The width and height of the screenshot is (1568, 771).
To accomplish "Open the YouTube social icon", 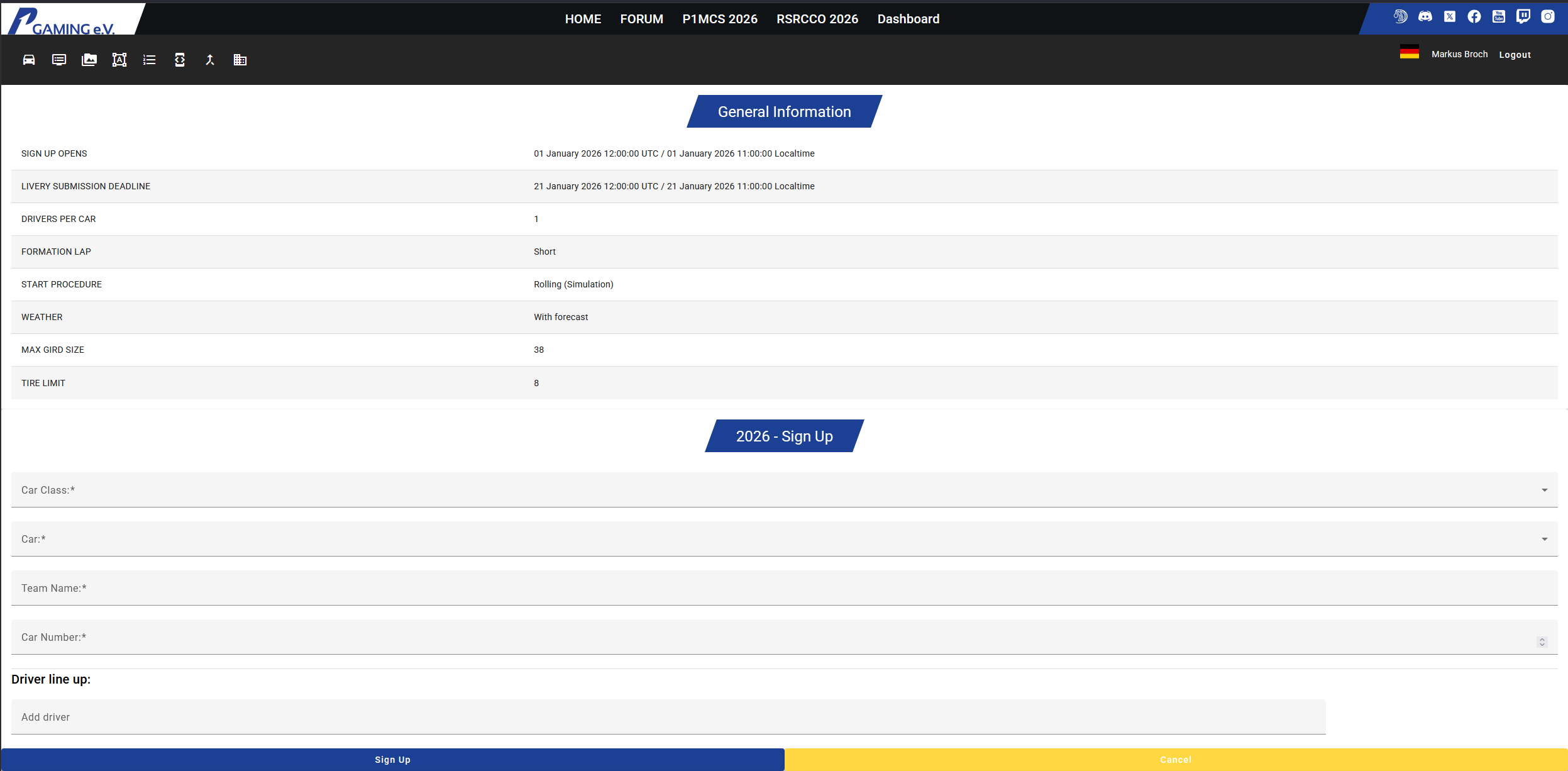I will click(x=1499, y=16).
